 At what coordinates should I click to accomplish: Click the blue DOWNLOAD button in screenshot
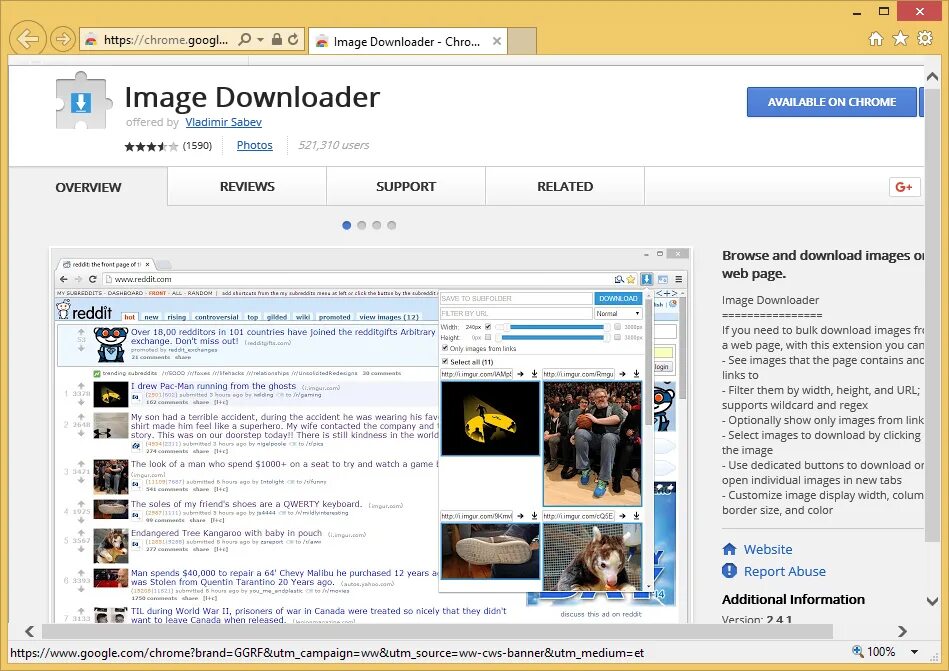[x=618, y=298]
